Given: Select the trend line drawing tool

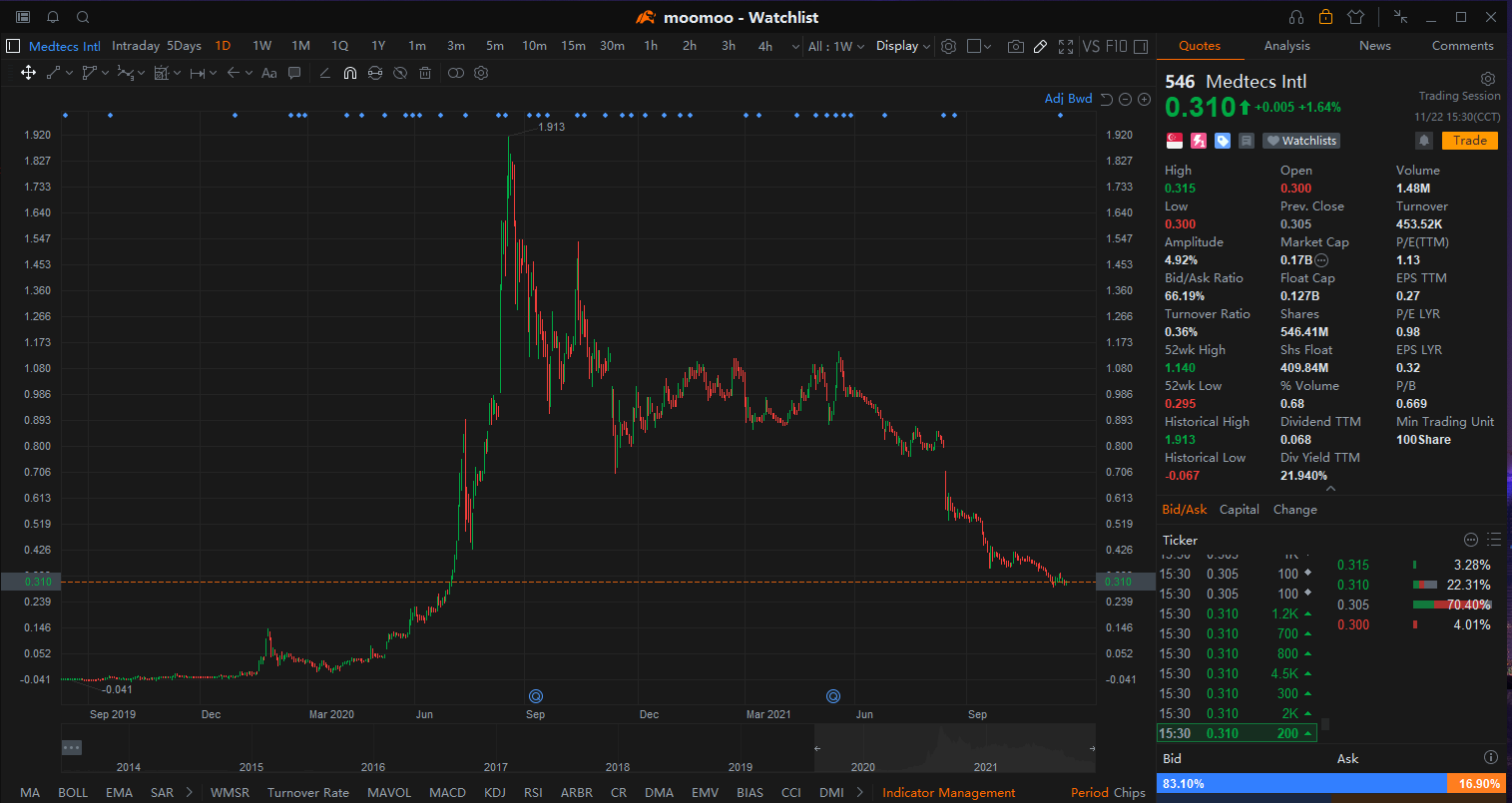Looking at the screenshot, I should pos(53,72).
